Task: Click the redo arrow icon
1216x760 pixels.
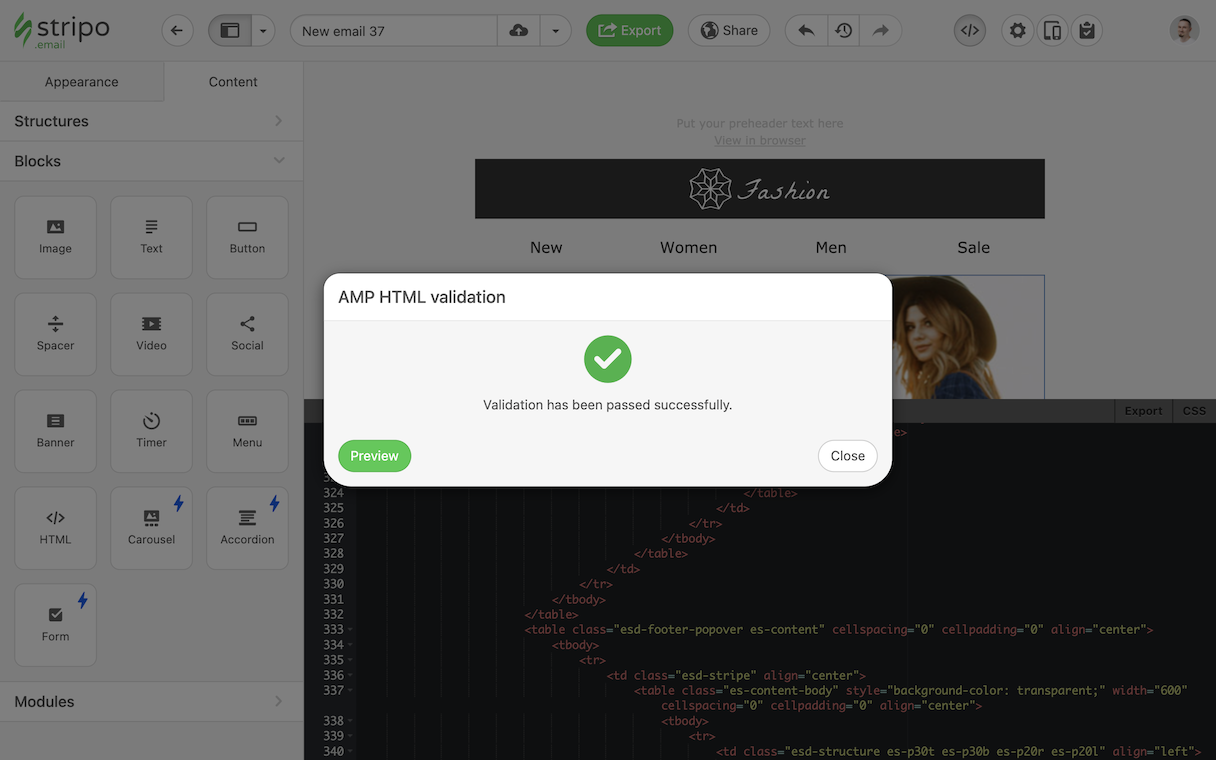Action: [880, 31]
